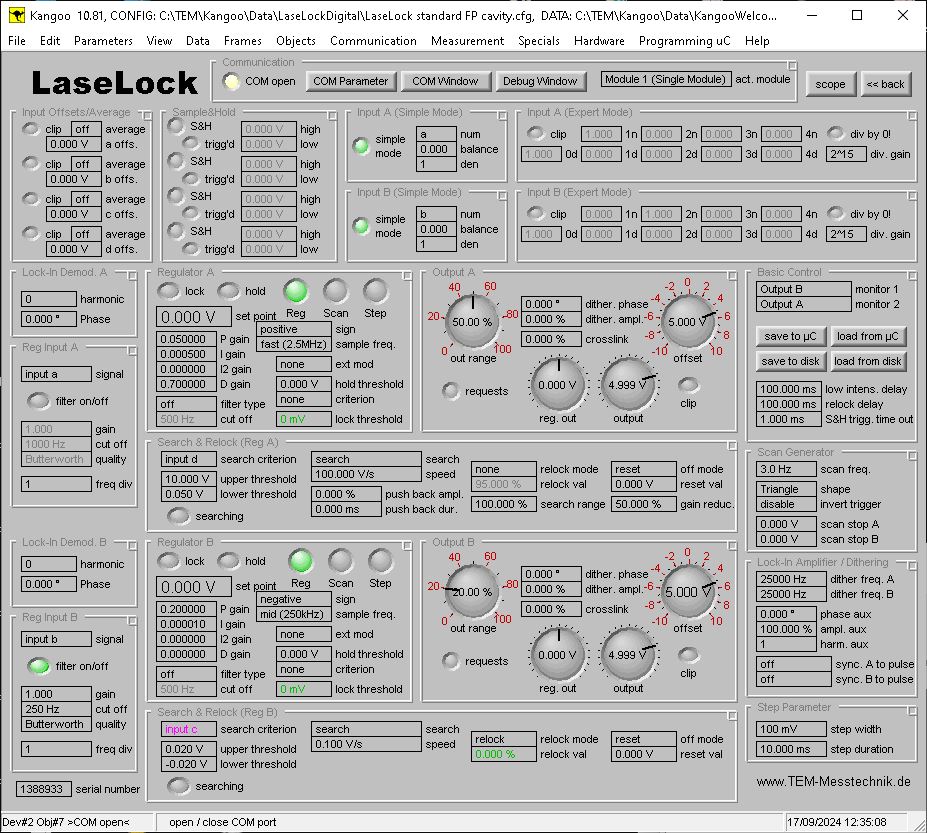Image resolution: width=927 pixels, height=833 pixels.
Task: Toggle Input A simple mode
Action: [x=361, y=147]
